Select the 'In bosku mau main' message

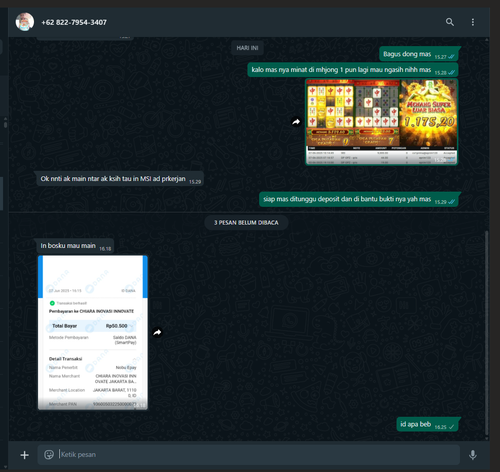[75, 246]
